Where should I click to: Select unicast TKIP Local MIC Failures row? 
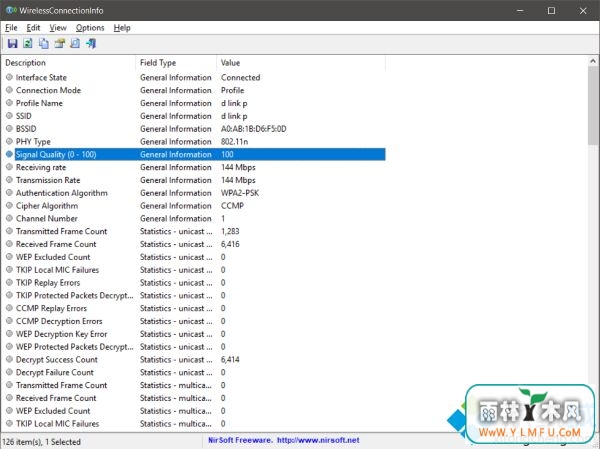point(194,270)
